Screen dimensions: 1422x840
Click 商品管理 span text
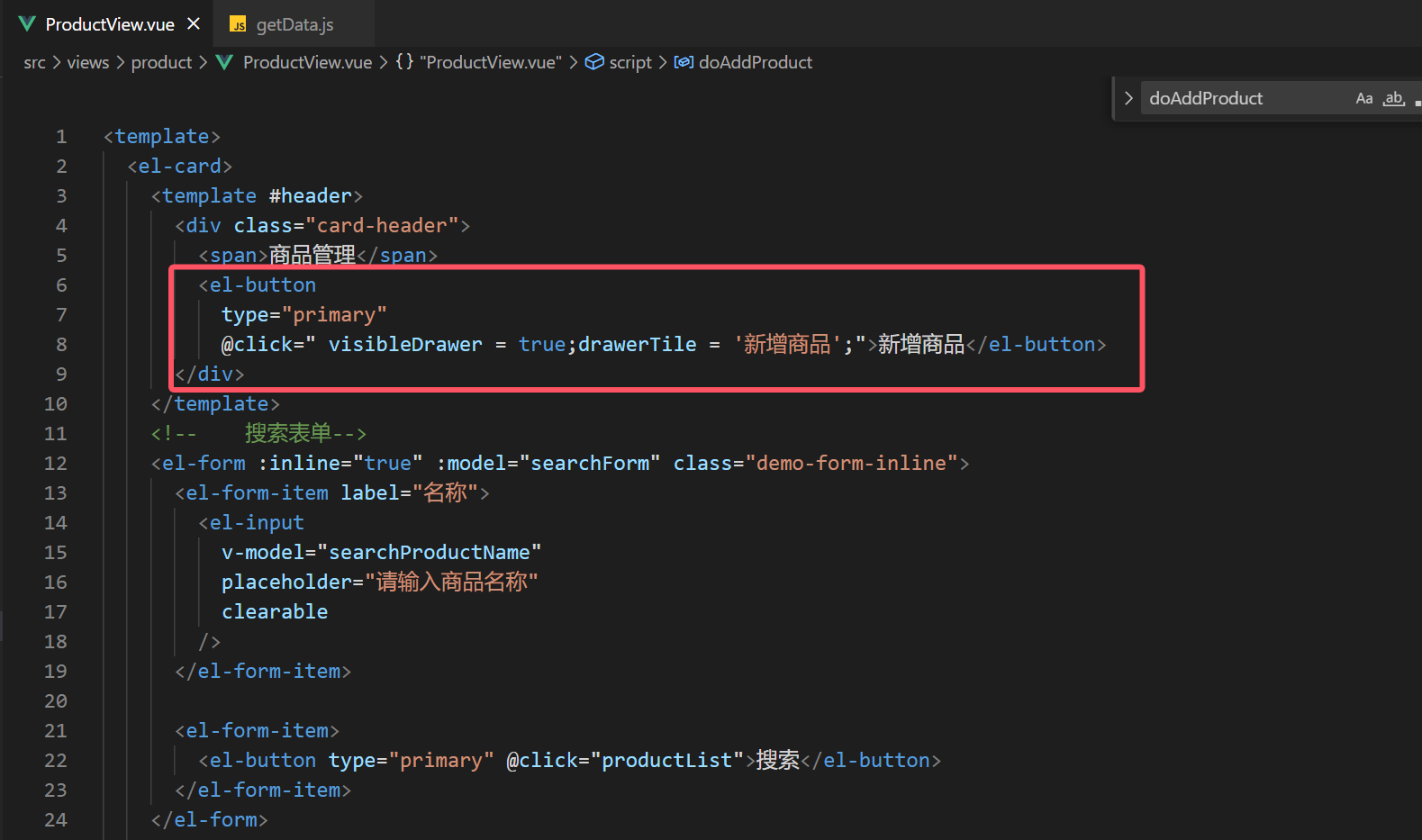coord(312,256)
